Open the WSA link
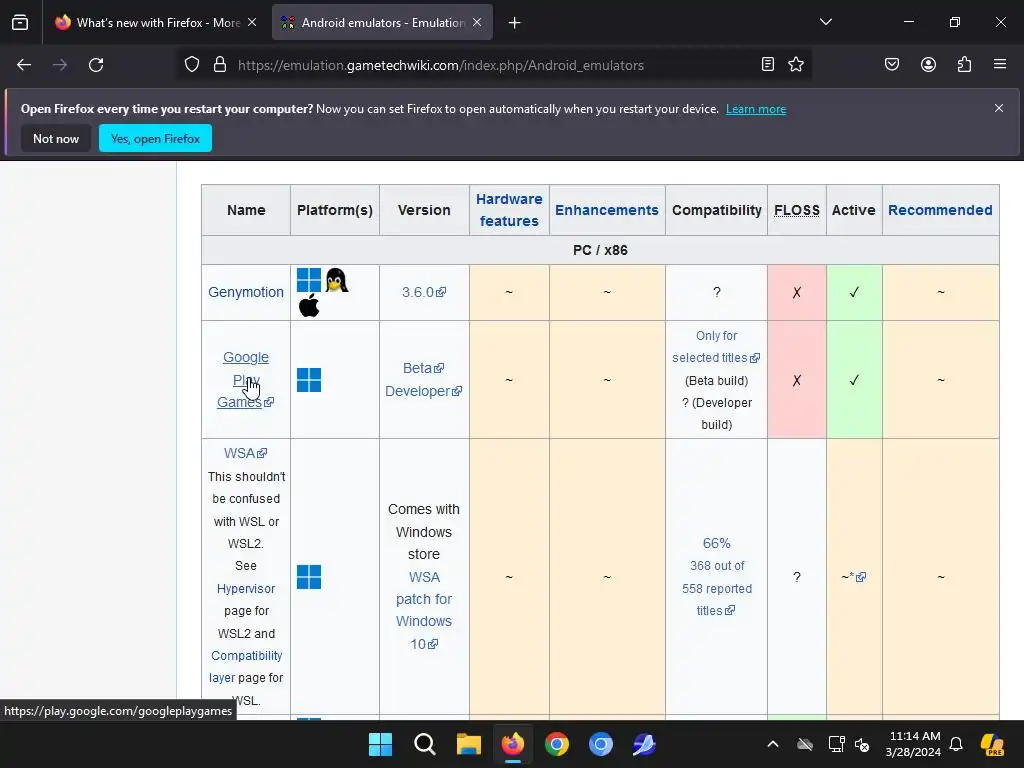 [245, 453]
